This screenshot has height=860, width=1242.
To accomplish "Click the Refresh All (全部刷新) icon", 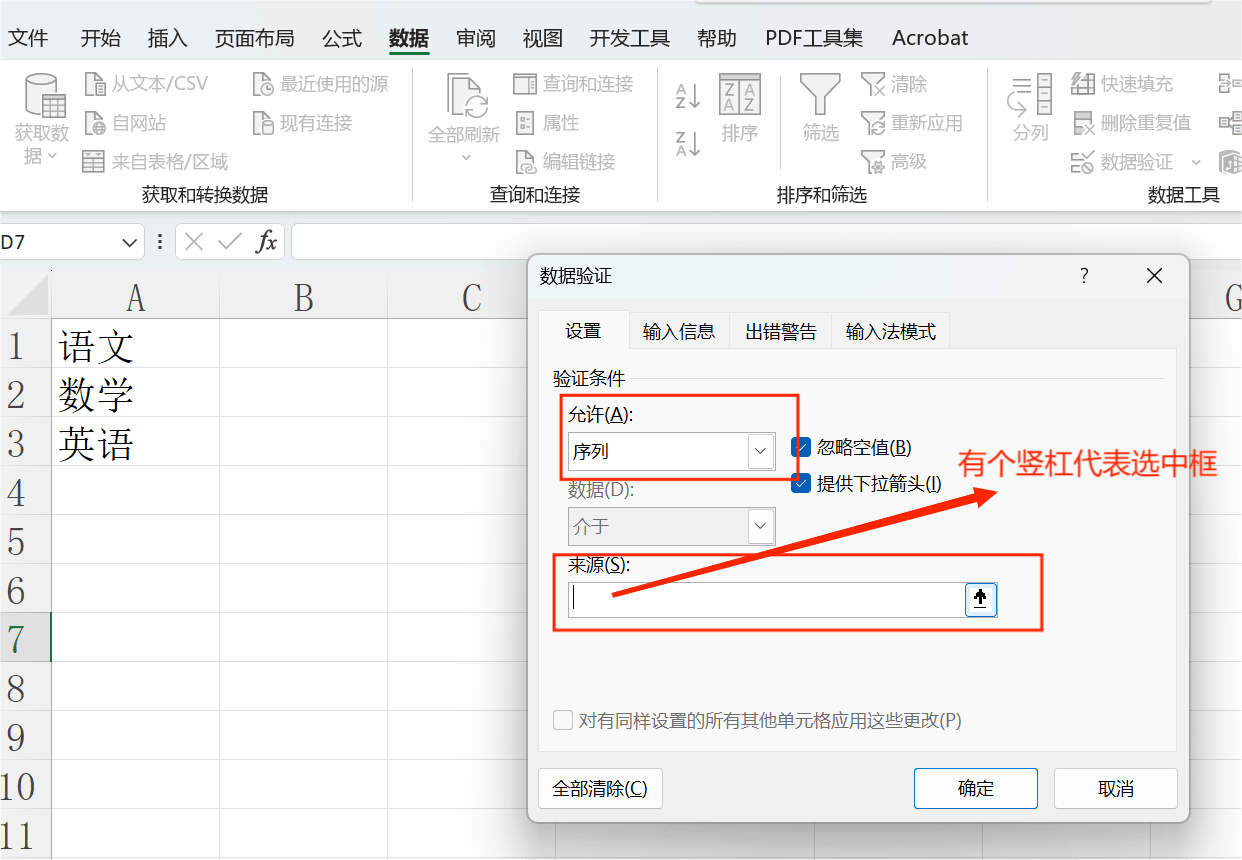I will click(x=464, y=98).
